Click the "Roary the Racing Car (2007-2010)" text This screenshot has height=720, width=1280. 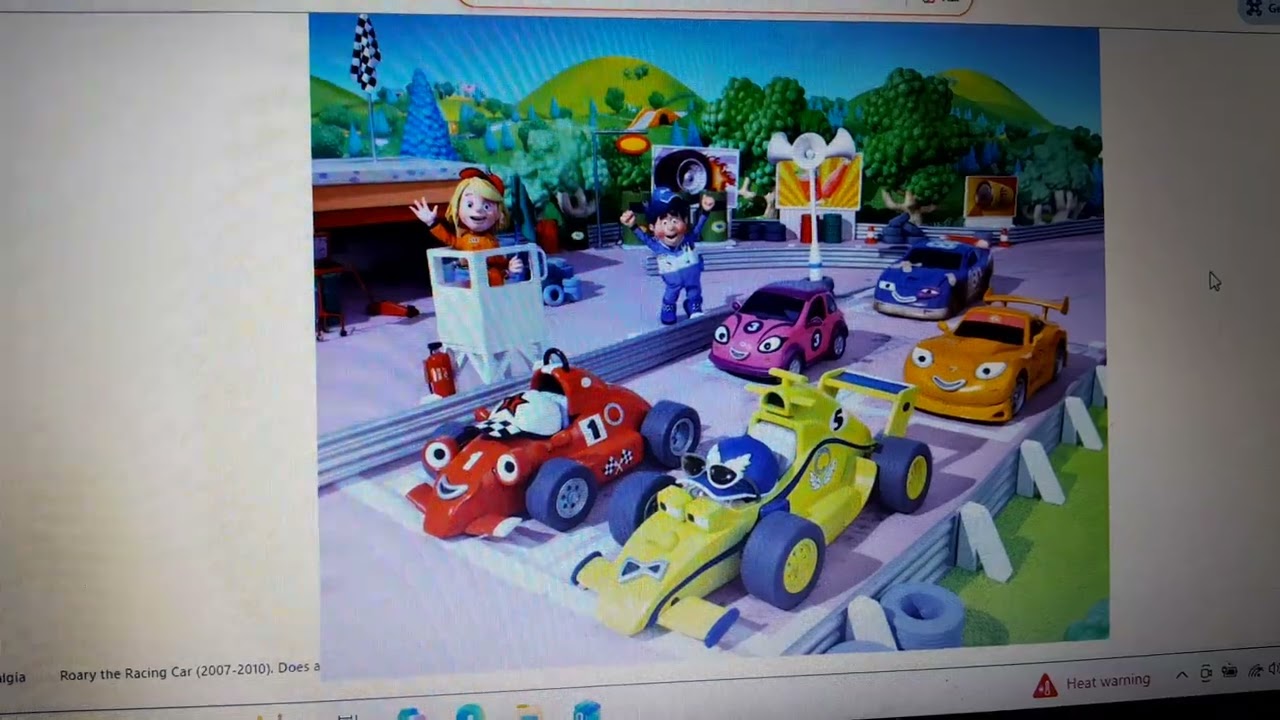pyautogui.click(x=165, y=673)
